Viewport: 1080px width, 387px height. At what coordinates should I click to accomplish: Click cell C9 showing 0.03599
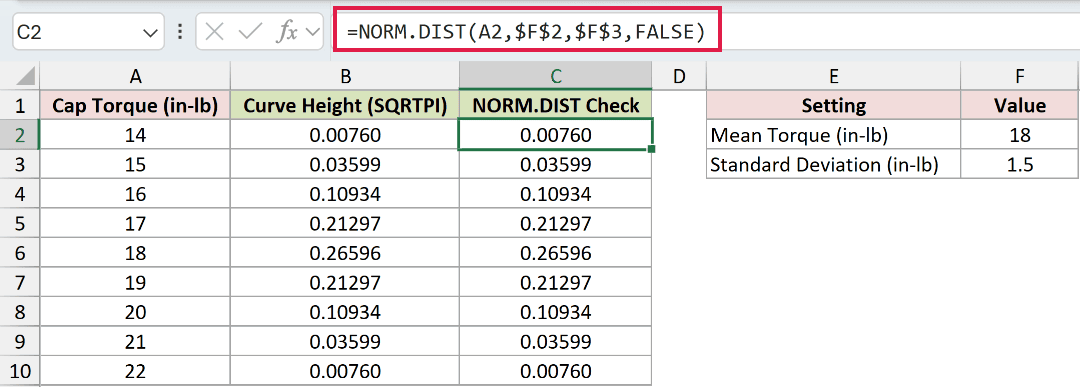coord(556,342)
